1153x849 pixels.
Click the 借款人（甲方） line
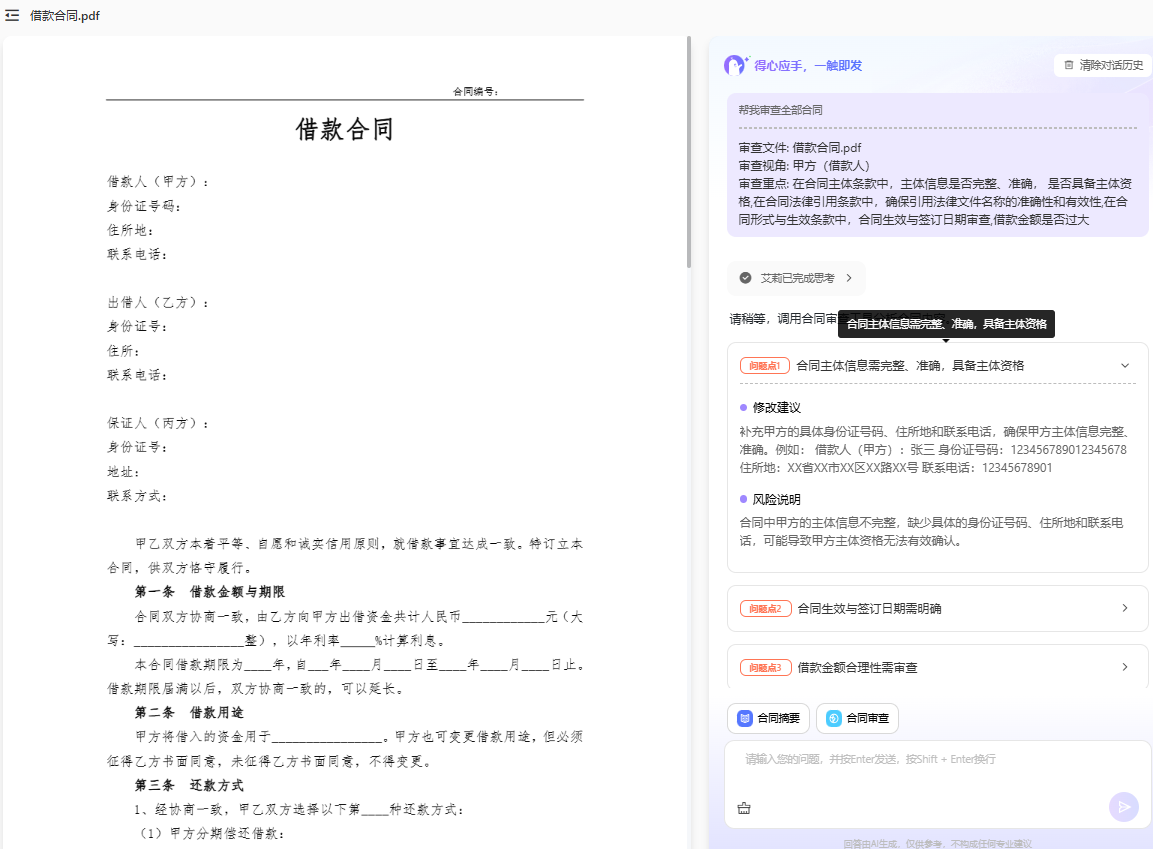(x=158, y=182)
